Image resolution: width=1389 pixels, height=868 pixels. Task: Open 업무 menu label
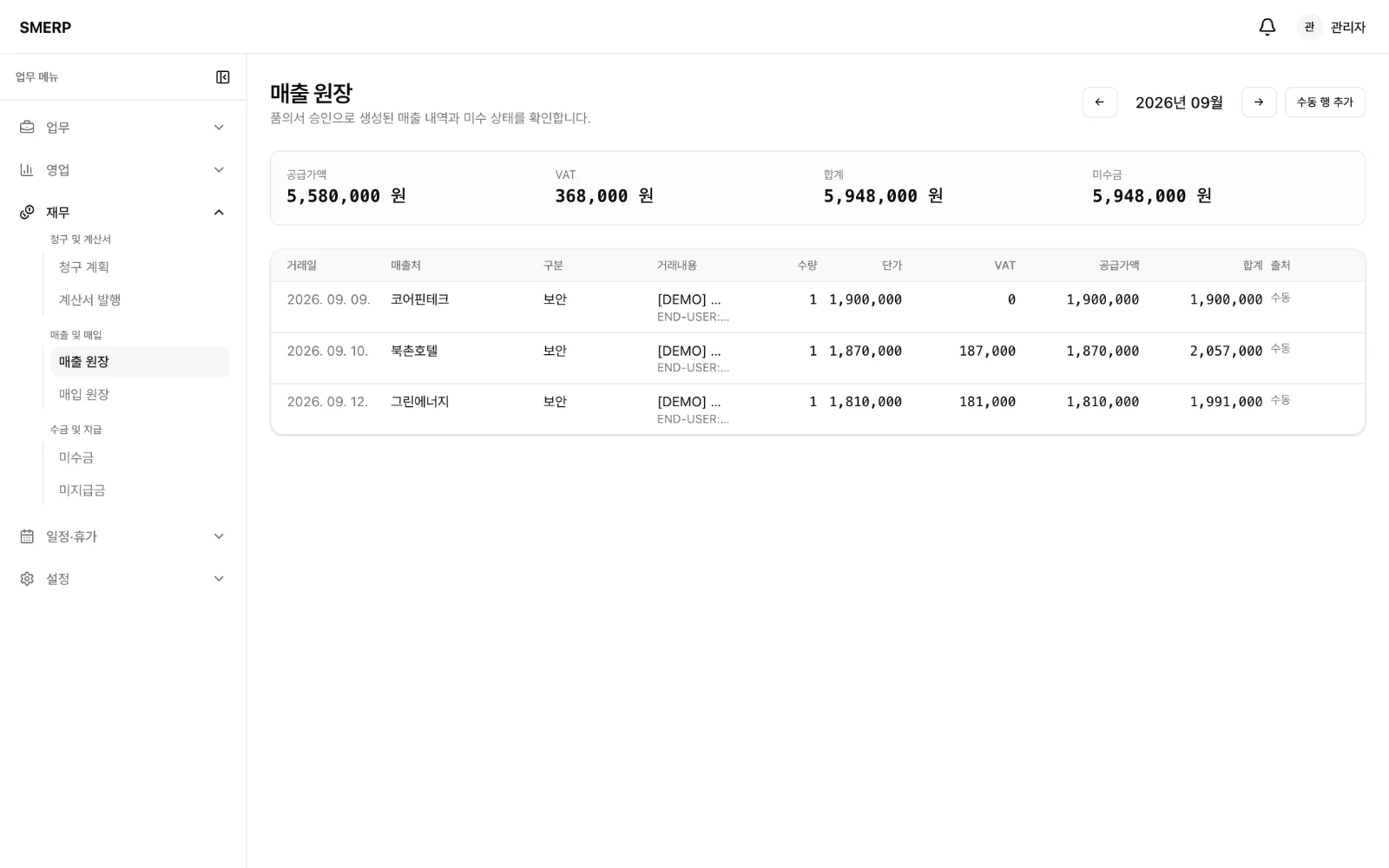pyautogui.click(x=58, y=128)
